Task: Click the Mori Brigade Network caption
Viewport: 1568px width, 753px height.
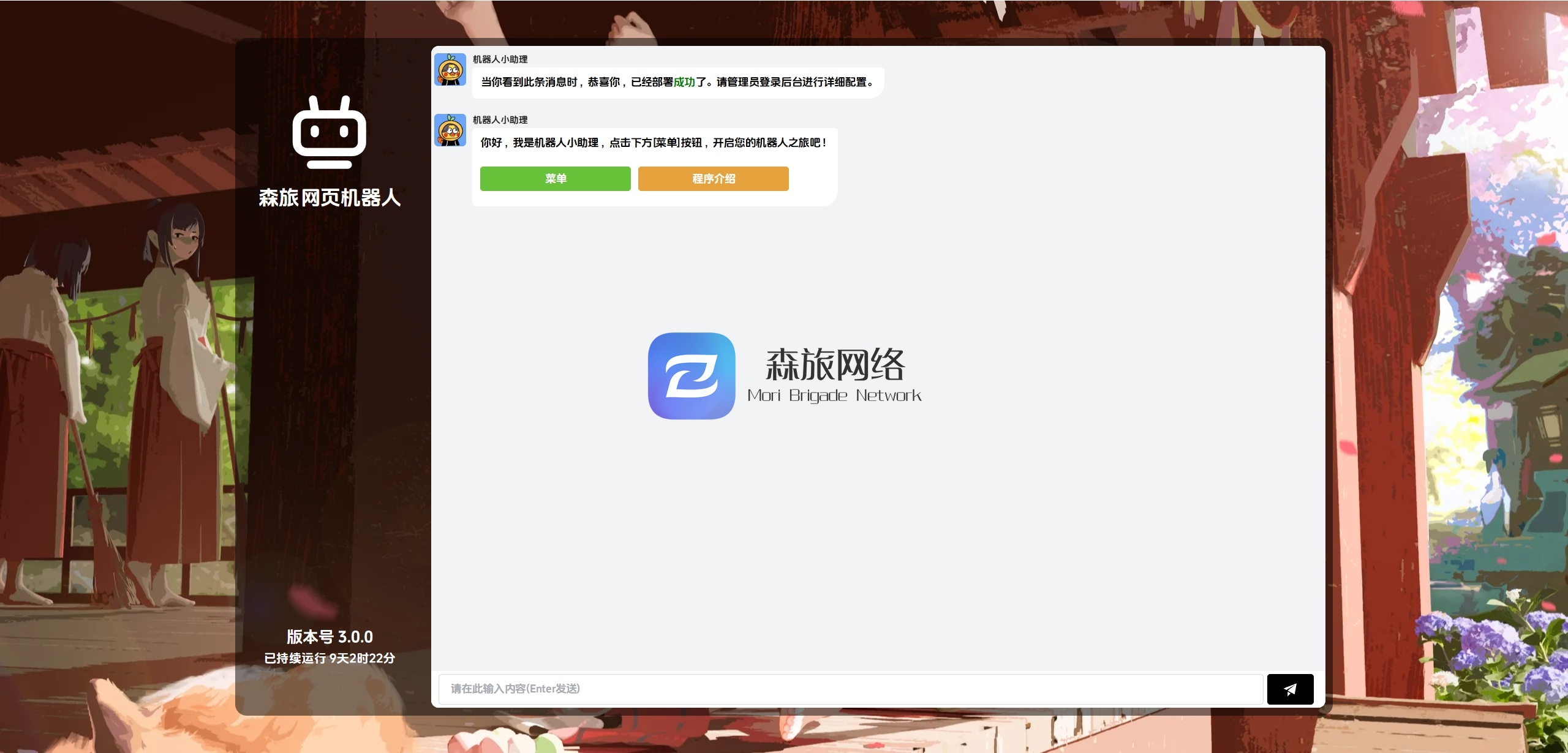Action: point(834,396)
